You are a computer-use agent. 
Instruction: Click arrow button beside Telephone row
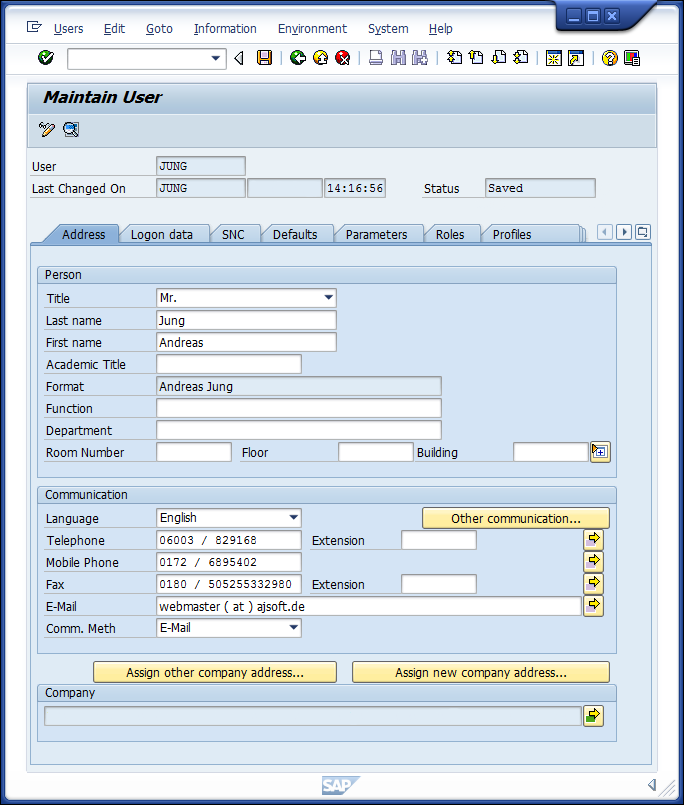coord(594,540)
